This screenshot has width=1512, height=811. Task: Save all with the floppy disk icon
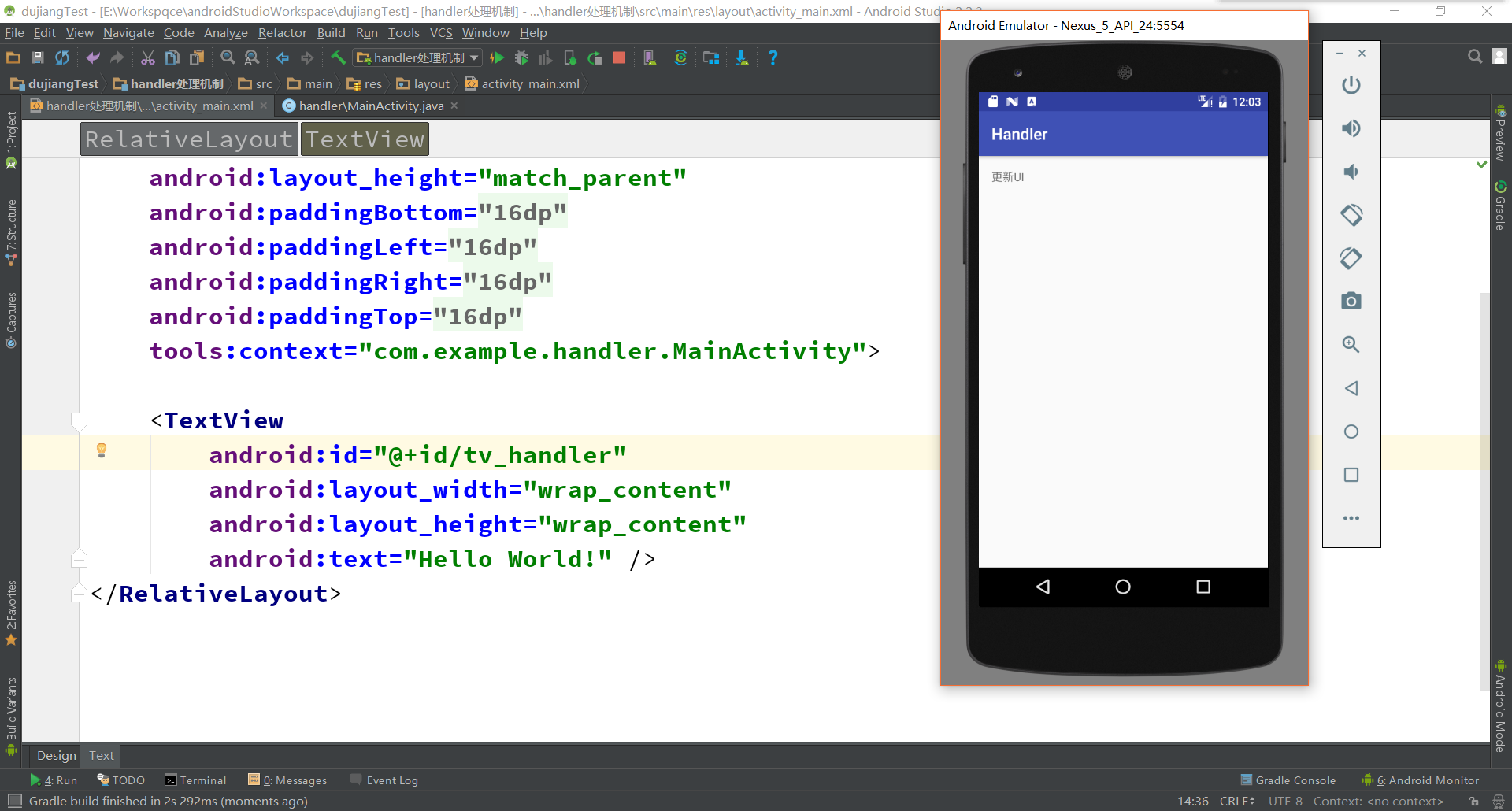(x=37, y=57)
